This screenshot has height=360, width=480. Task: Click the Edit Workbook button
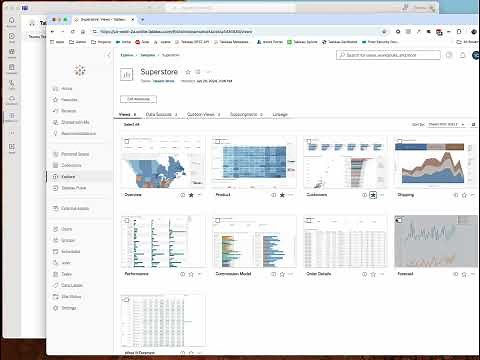point(138,99)
